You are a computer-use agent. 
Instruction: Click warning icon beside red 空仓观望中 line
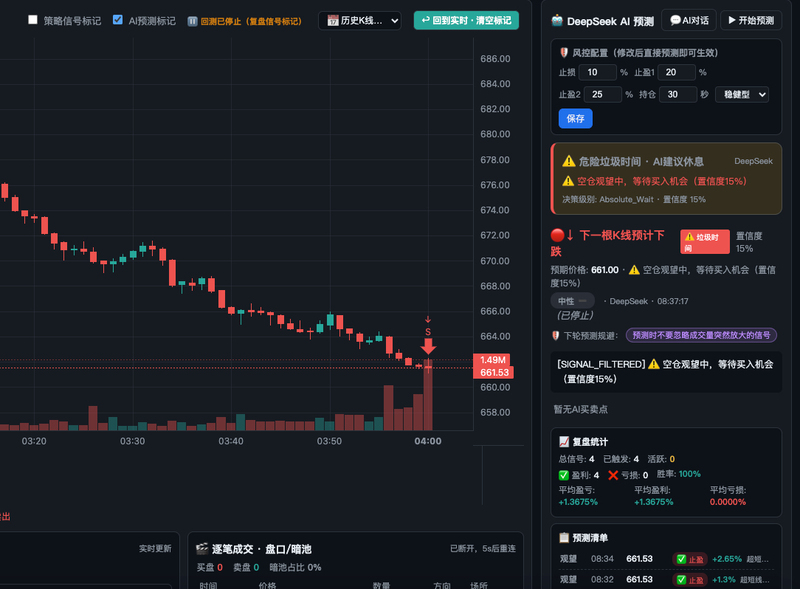[568, 181]
